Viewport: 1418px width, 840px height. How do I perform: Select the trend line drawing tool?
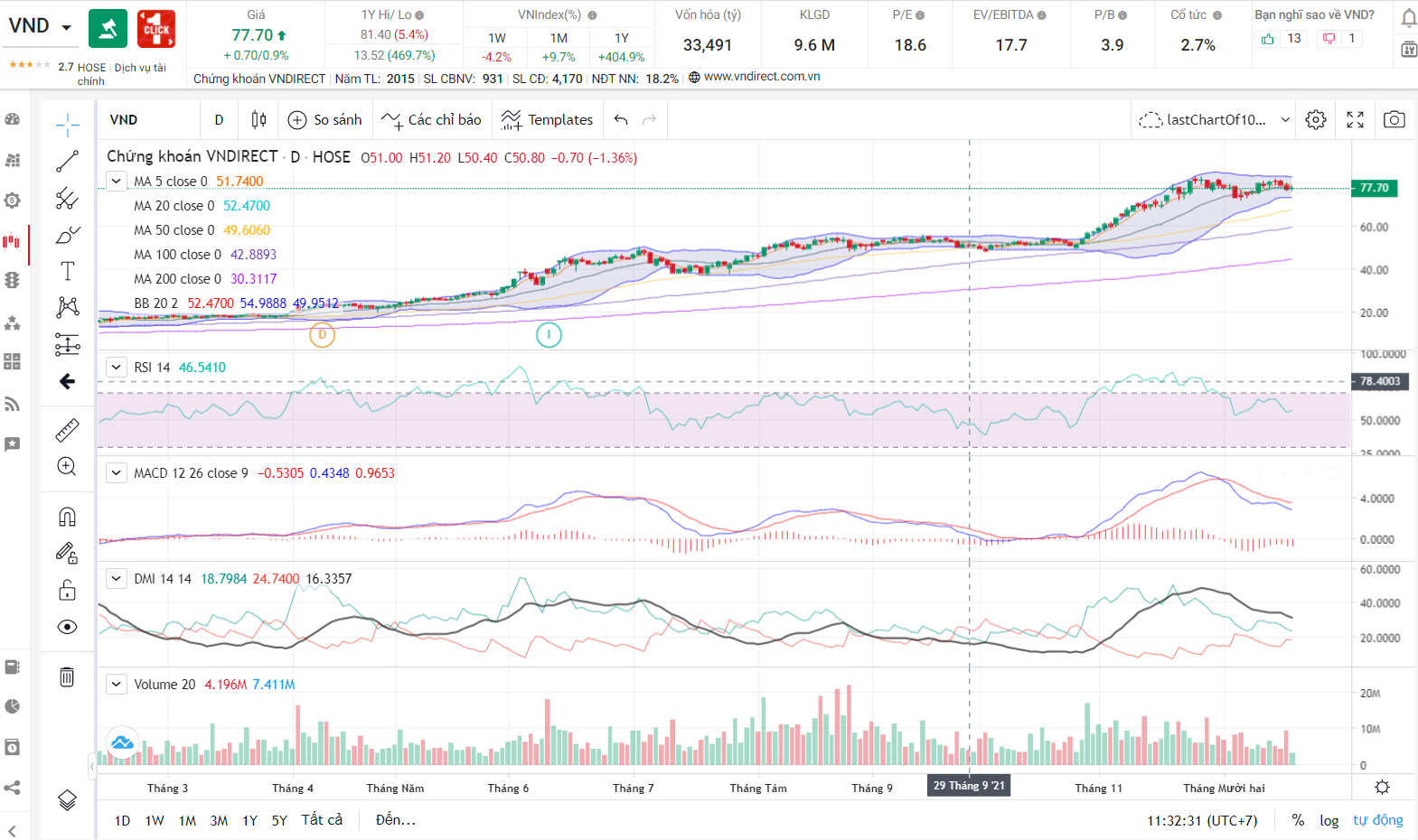click(x=68, y=162)
